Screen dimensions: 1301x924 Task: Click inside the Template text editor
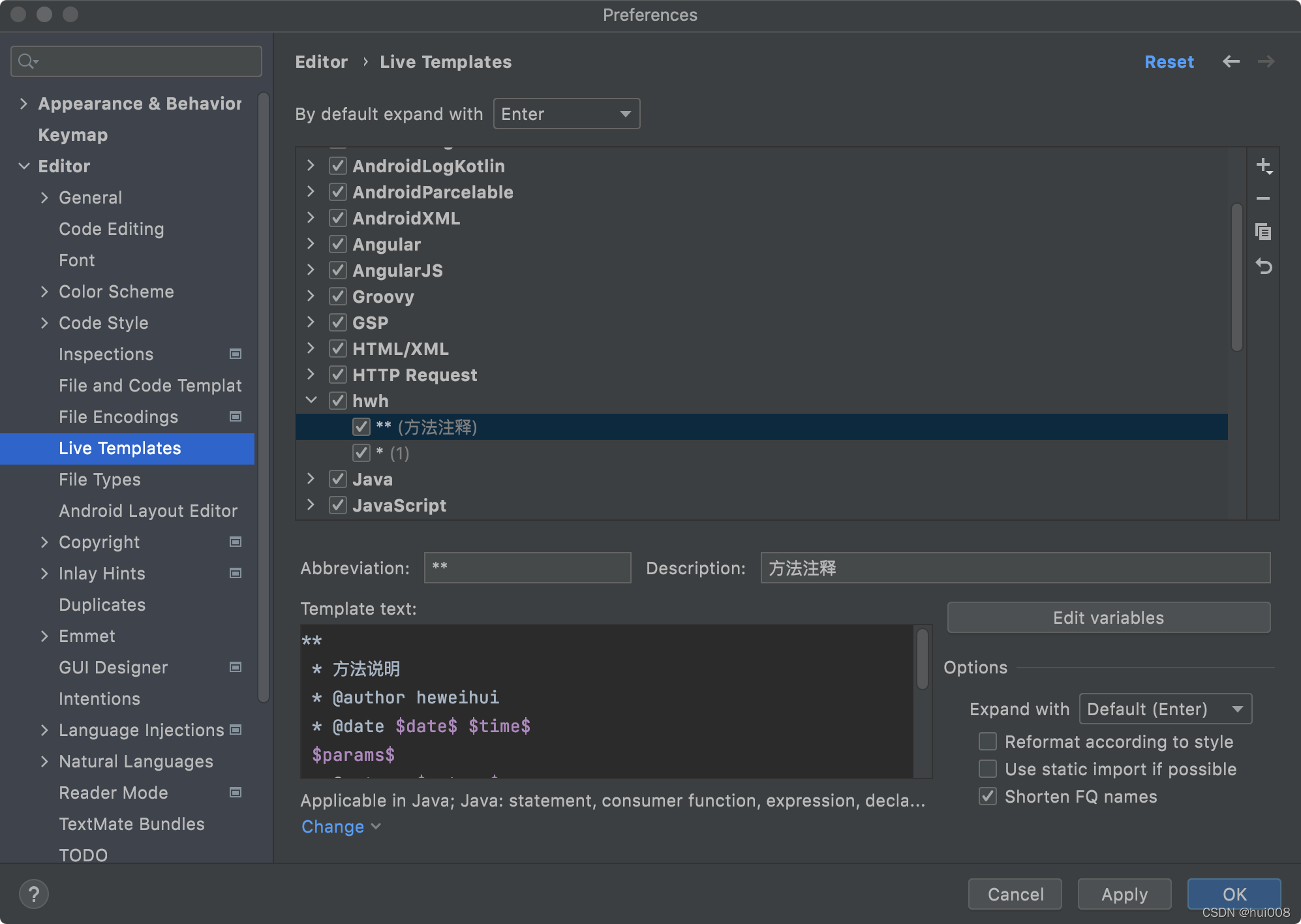click(607, 701)
